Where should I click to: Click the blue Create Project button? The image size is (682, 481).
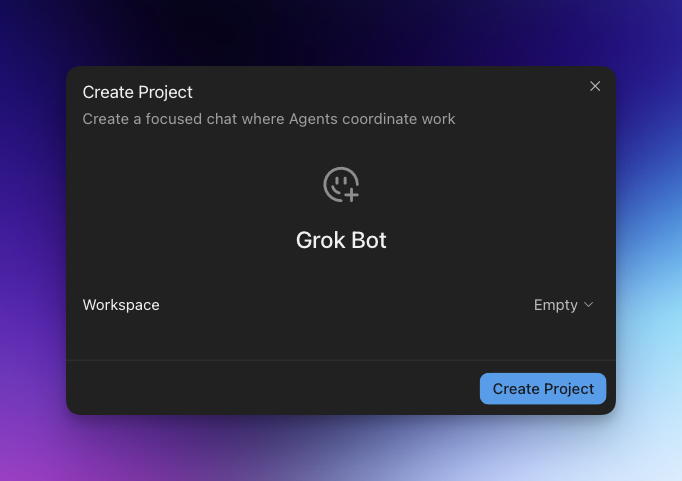[x=543, y=388]
